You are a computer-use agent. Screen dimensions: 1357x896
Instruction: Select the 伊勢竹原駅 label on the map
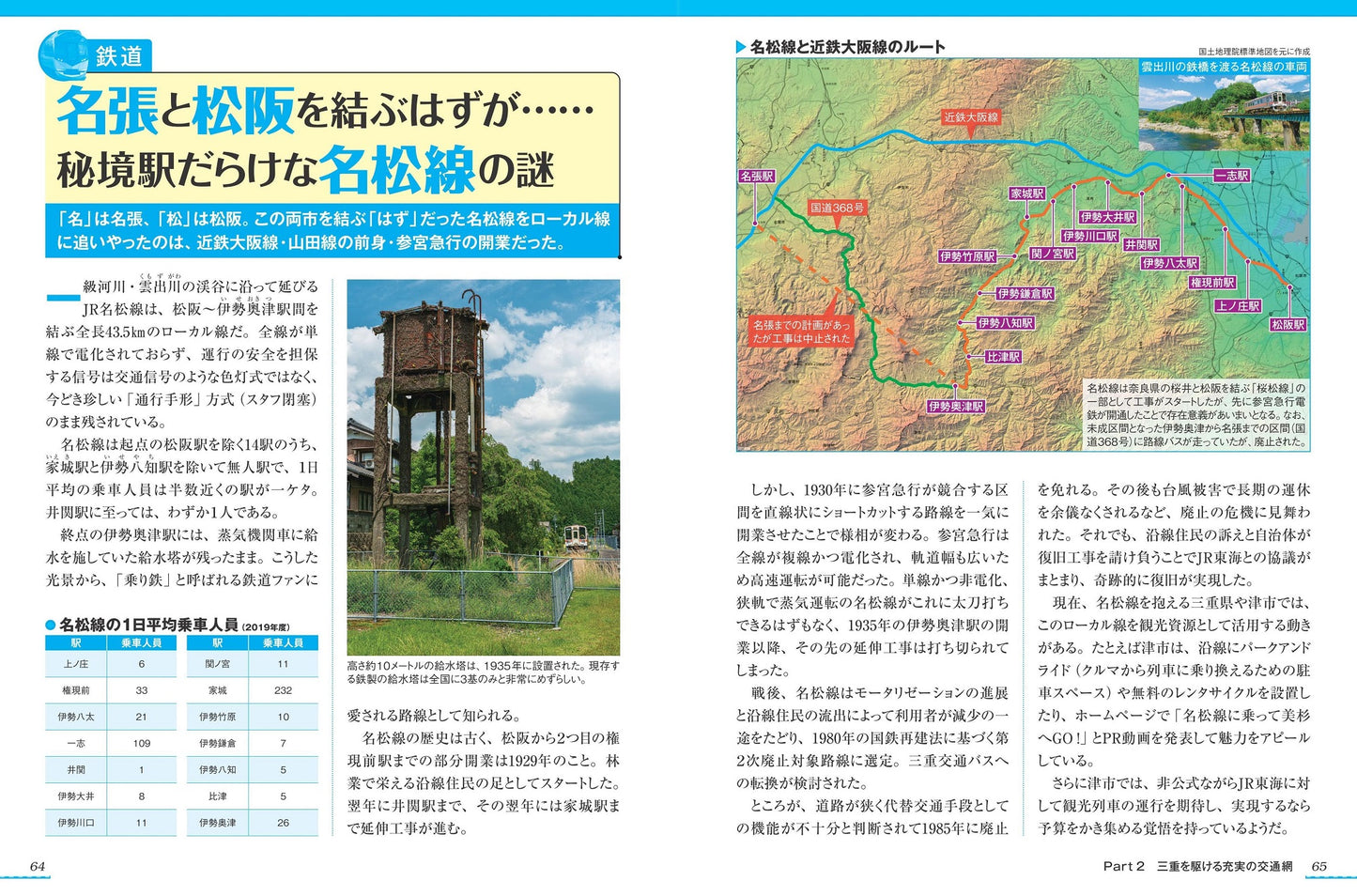pyautogui.click(x=967, y=256)
